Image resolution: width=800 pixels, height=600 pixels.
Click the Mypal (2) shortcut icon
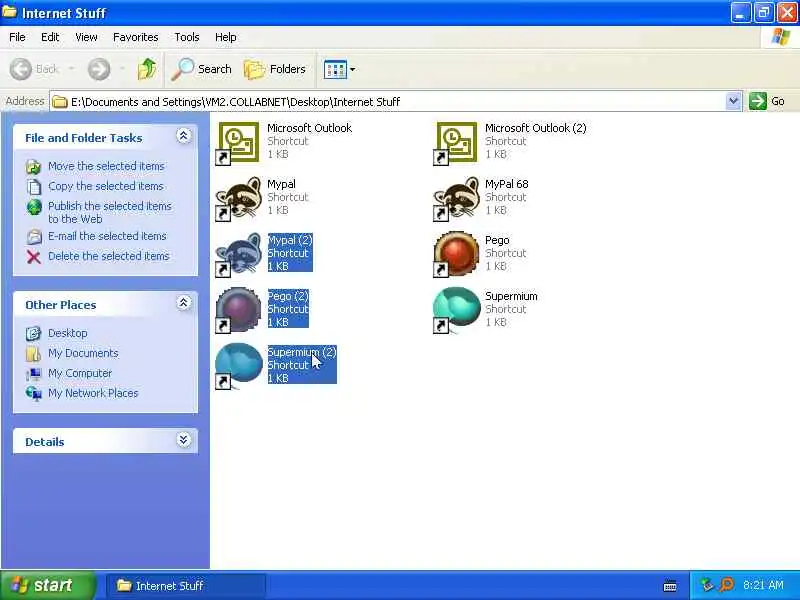tap(238, 255)
